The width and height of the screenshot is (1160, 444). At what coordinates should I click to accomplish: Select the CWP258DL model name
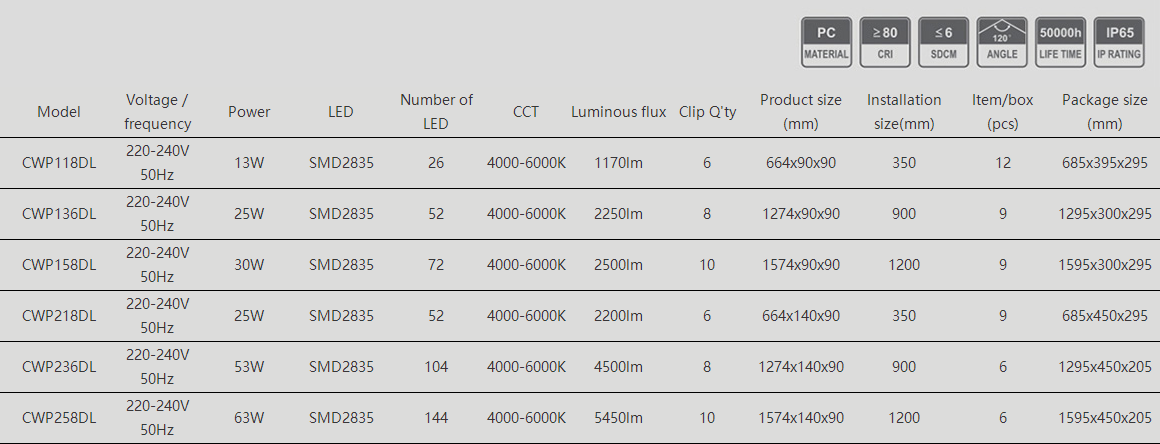[x=59, y=418]
